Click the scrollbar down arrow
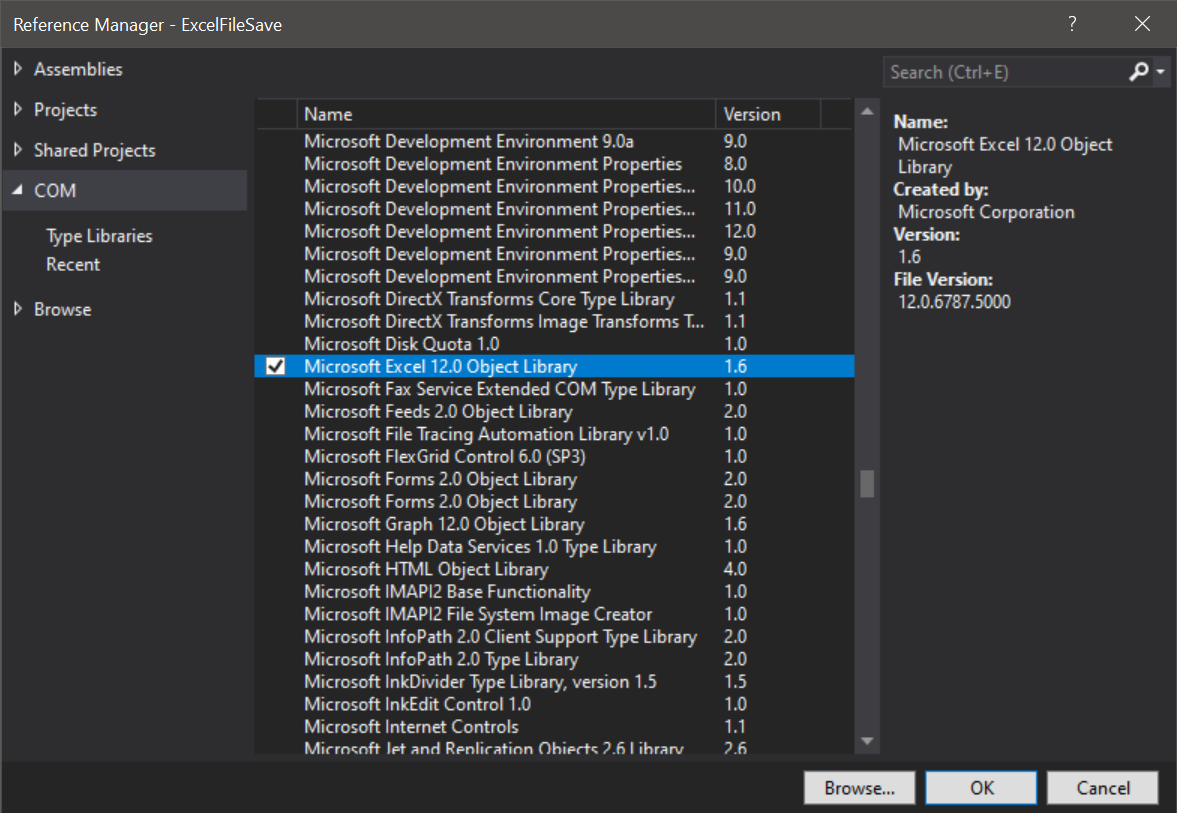This screenshot has height=813, width=1177. pos(867,741)
